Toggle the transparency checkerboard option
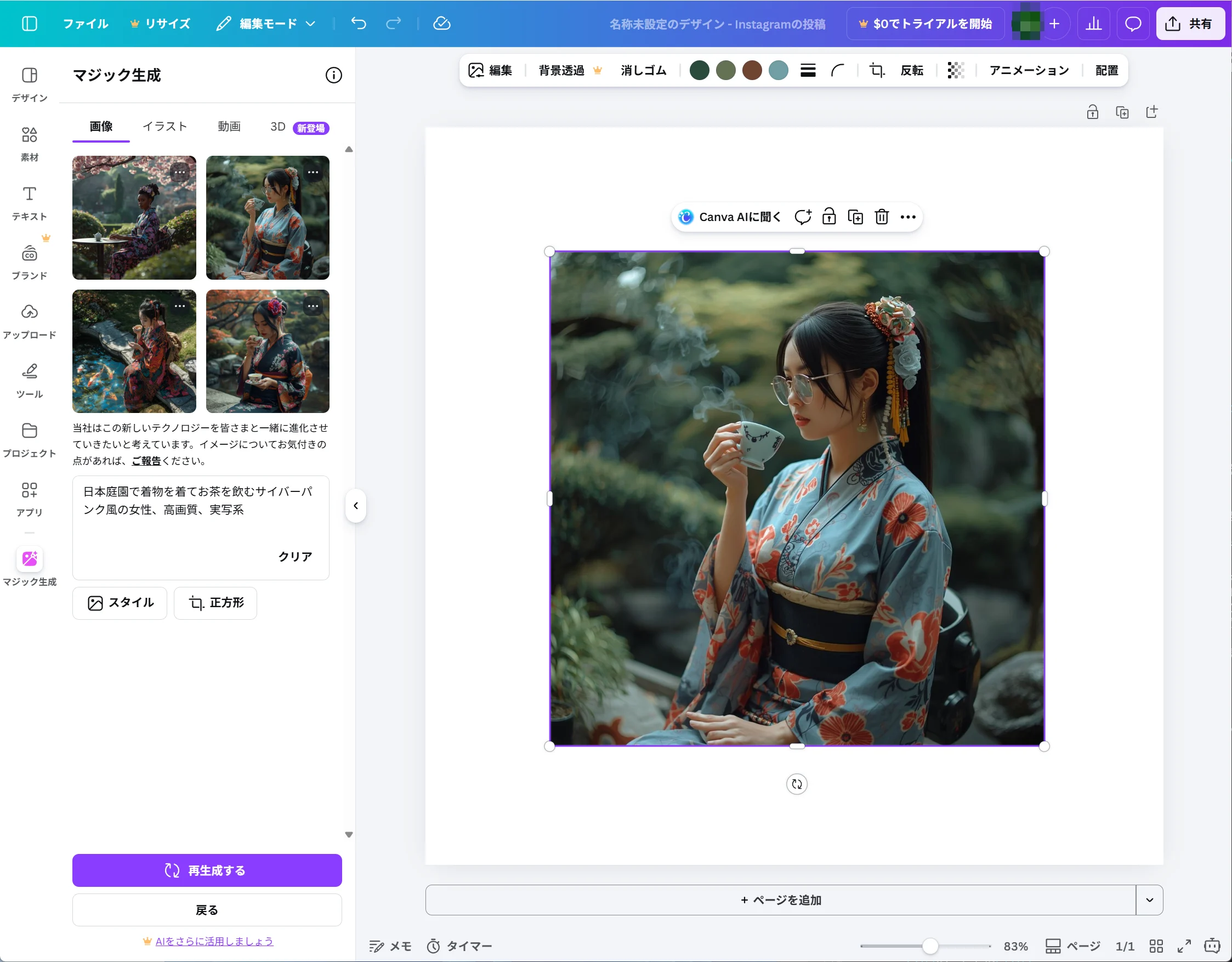This screenshot has height=962, width=1232. 955,70
